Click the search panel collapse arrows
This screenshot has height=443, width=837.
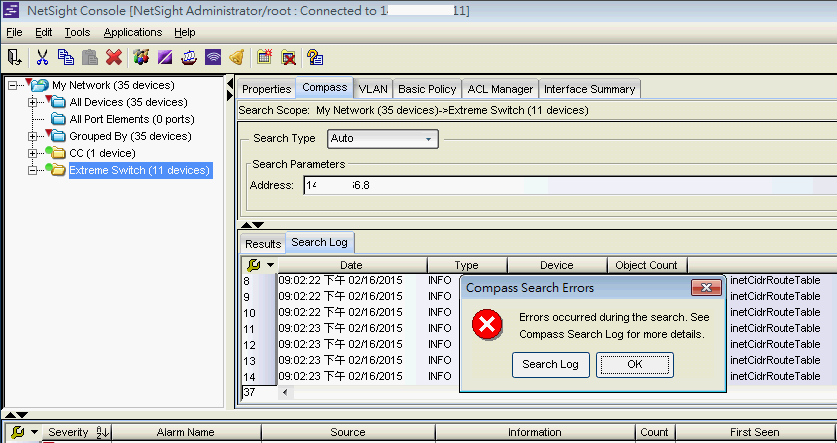252,225
